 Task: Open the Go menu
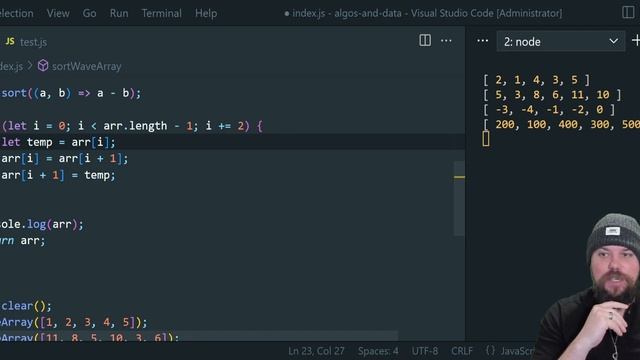tap(89, 13)
